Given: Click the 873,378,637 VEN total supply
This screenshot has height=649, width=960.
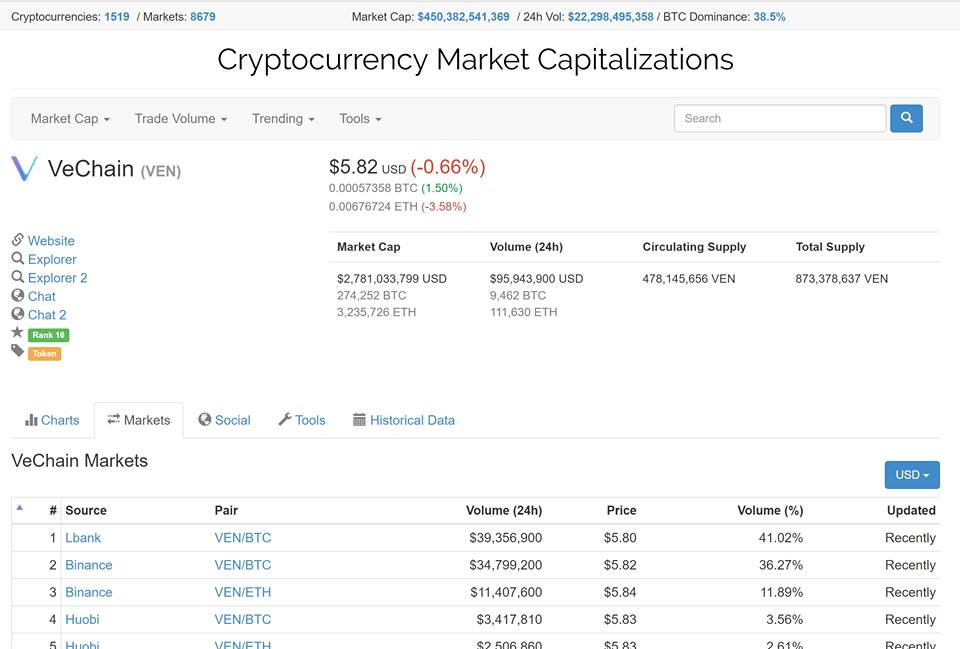Looking at the screenshot, I should coord(842,279).
